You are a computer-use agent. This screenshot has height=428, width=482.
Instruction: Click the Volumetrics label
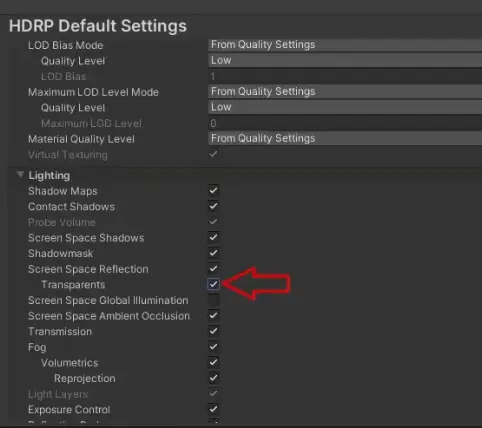[x=70, y=363]
